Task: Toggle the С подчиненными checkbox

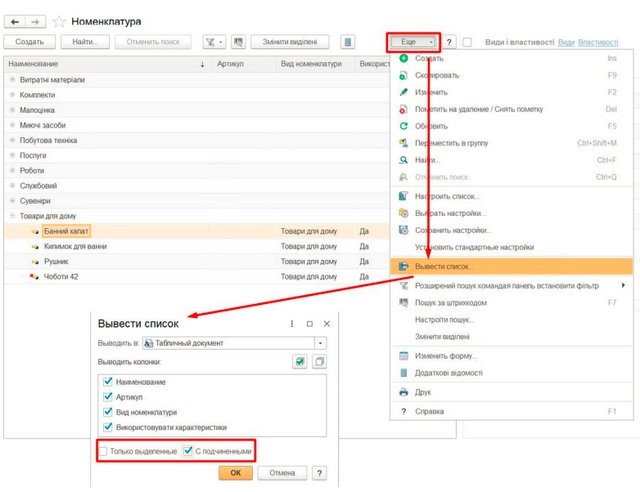Action: (188, 451)
